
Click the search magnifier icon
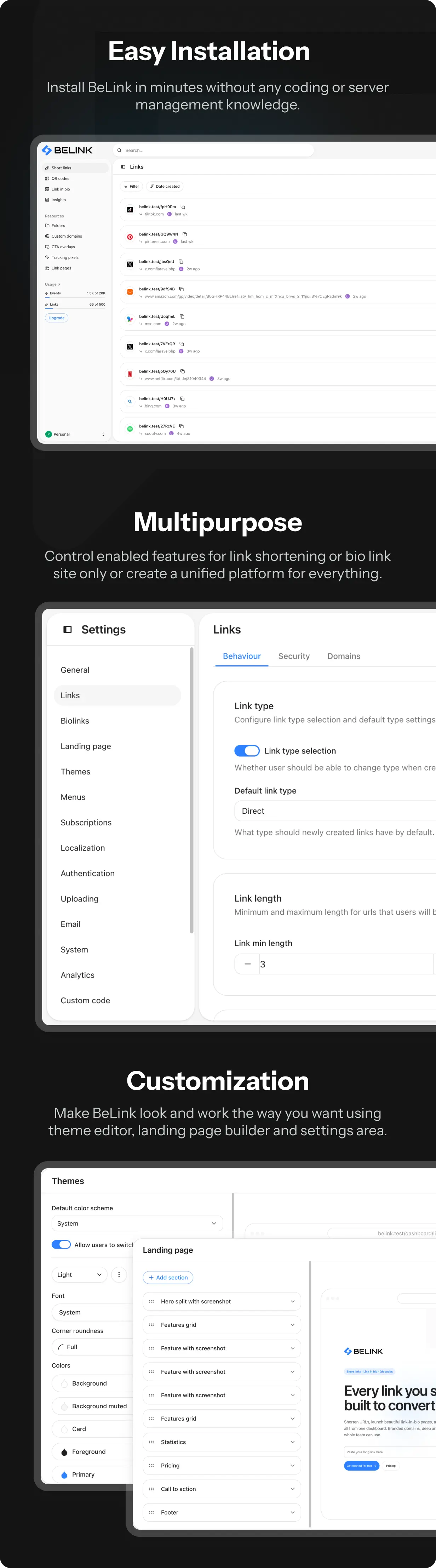pos(120,150)
